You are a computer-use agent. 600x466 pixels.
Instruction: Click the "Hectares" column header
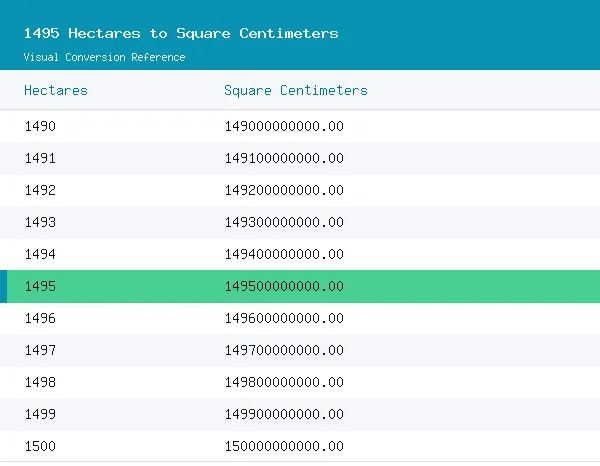tap(56, 90)
